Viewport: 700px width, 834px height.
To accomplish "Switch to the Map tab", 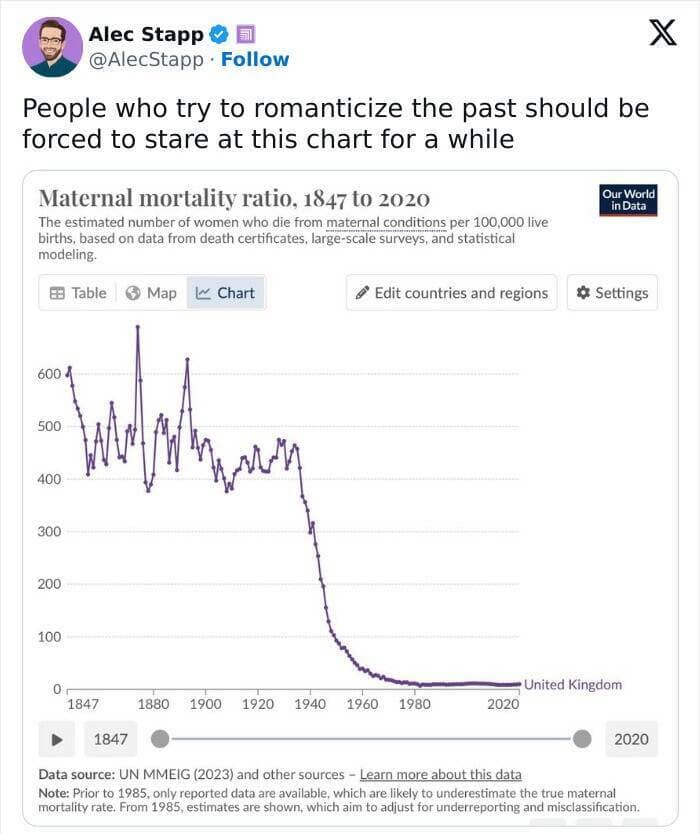I will pyautogui.click(x=151, y=293).
